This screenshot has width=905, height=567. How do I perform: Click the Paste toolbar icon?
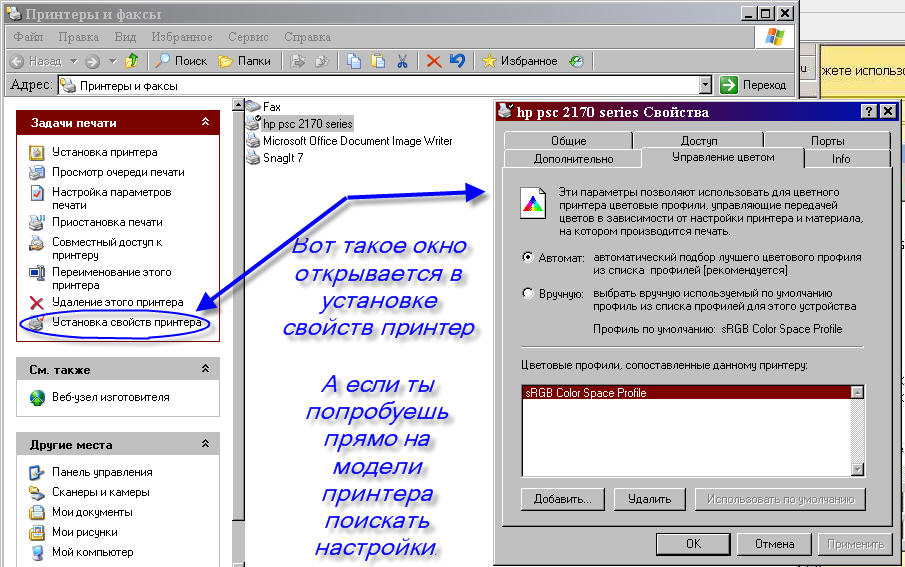click(378, 61)
